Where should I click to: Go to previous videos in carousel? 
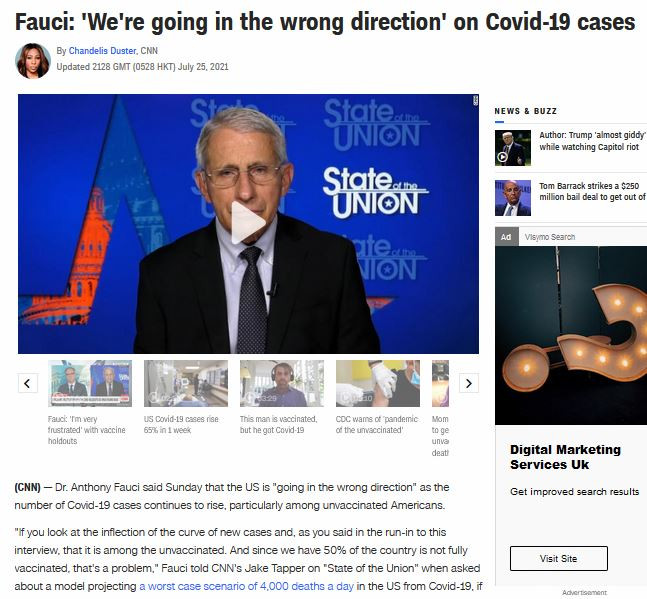tap(28, 383)
